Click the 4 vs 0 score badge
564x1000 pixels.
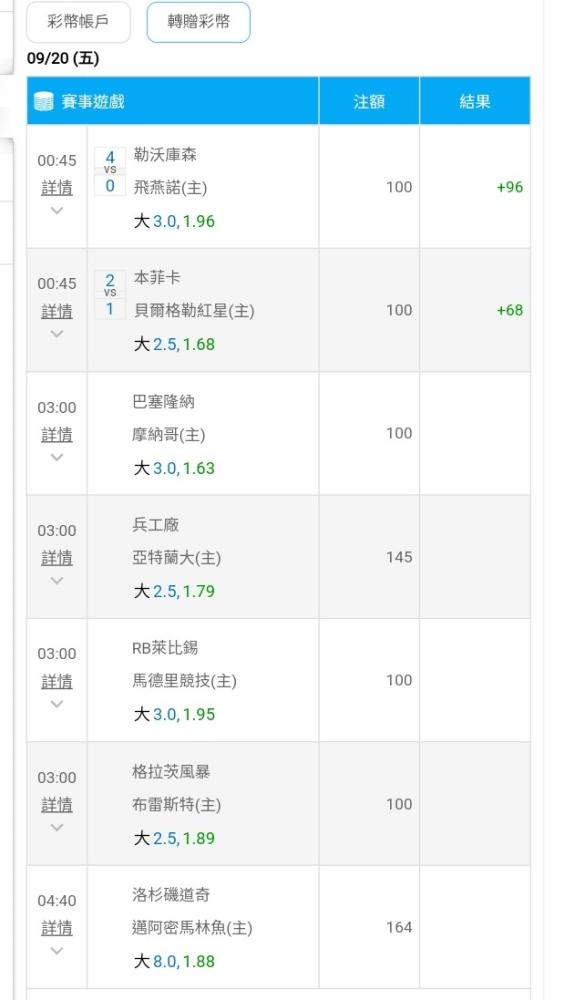(110, 172)
